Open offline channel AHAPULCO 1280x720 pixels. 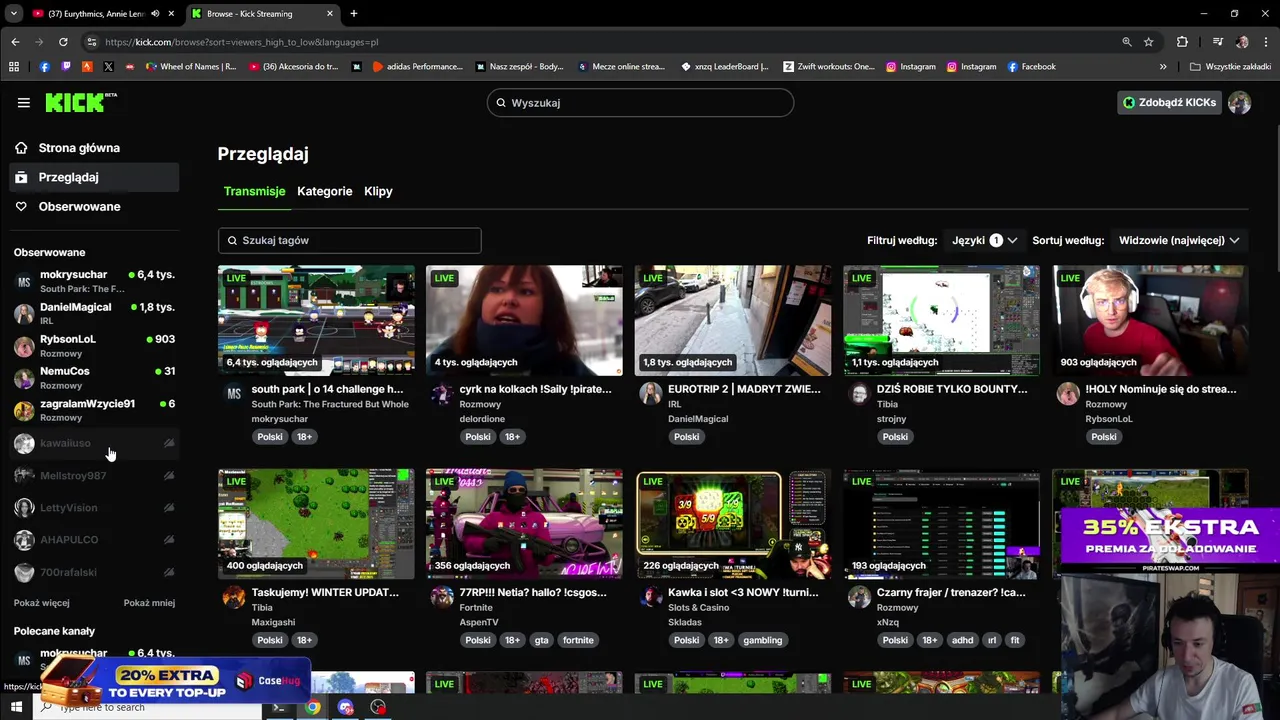95,540
